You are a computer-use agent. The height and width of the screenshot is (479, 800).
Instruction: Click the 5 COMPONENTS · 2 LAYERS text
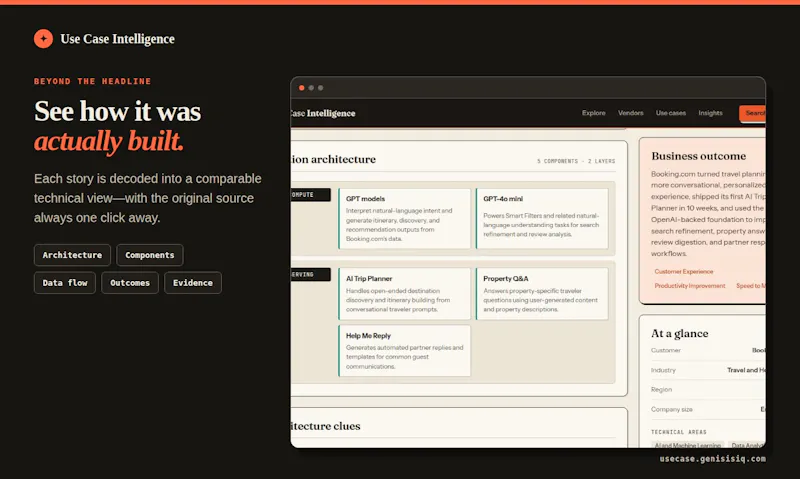pyautogui.click(x=576, y=161)
